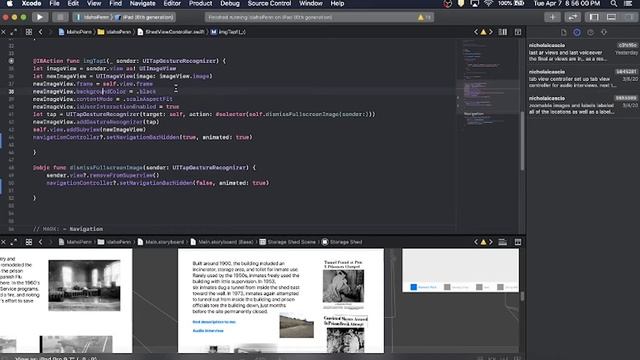Close the top code editor pane
Screen dimensions: 640x360
[x=4, y=32]
